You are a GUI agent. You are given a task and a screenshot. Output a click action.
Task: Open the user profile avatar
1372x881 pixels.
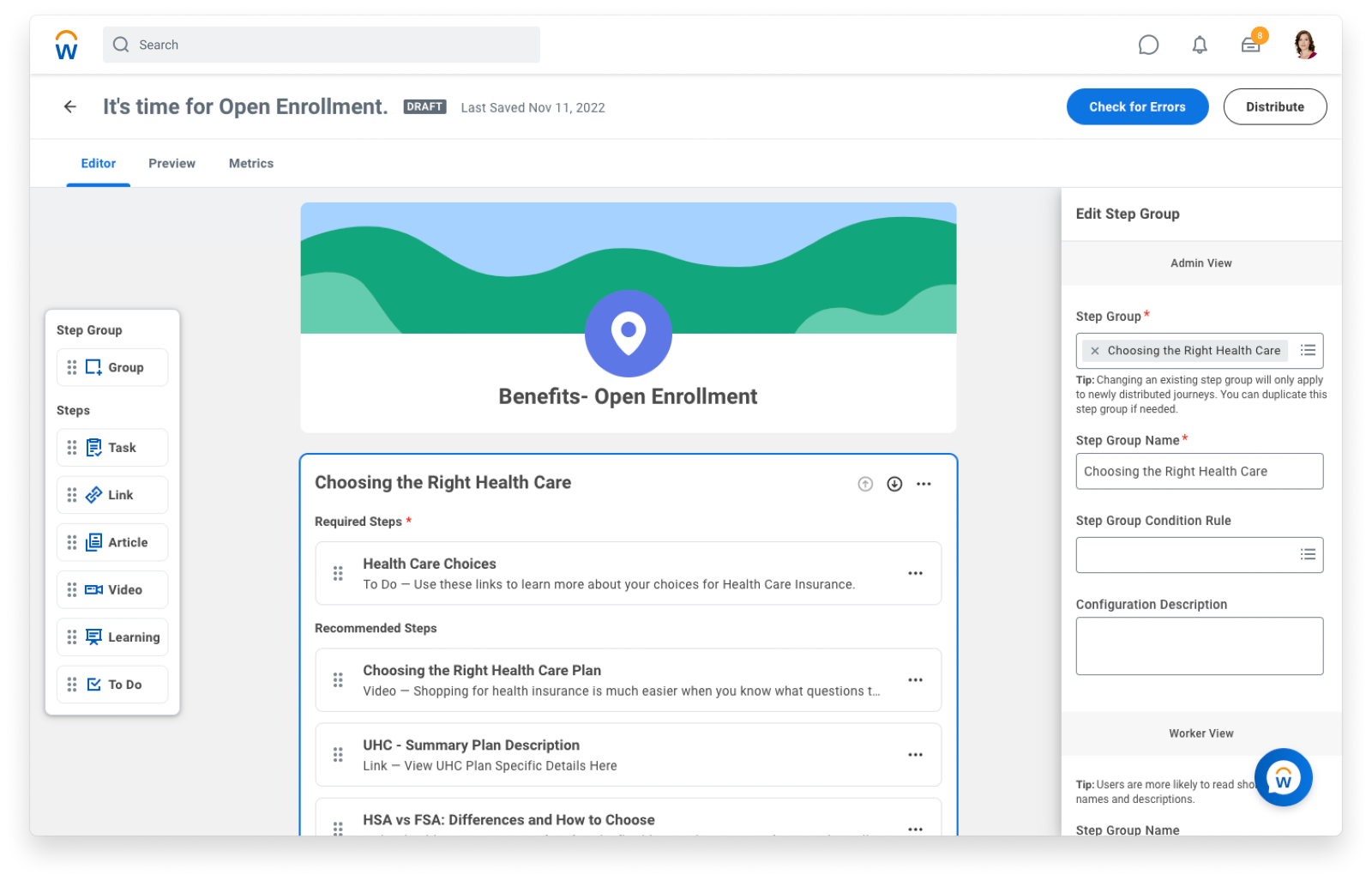point(1304,45)
